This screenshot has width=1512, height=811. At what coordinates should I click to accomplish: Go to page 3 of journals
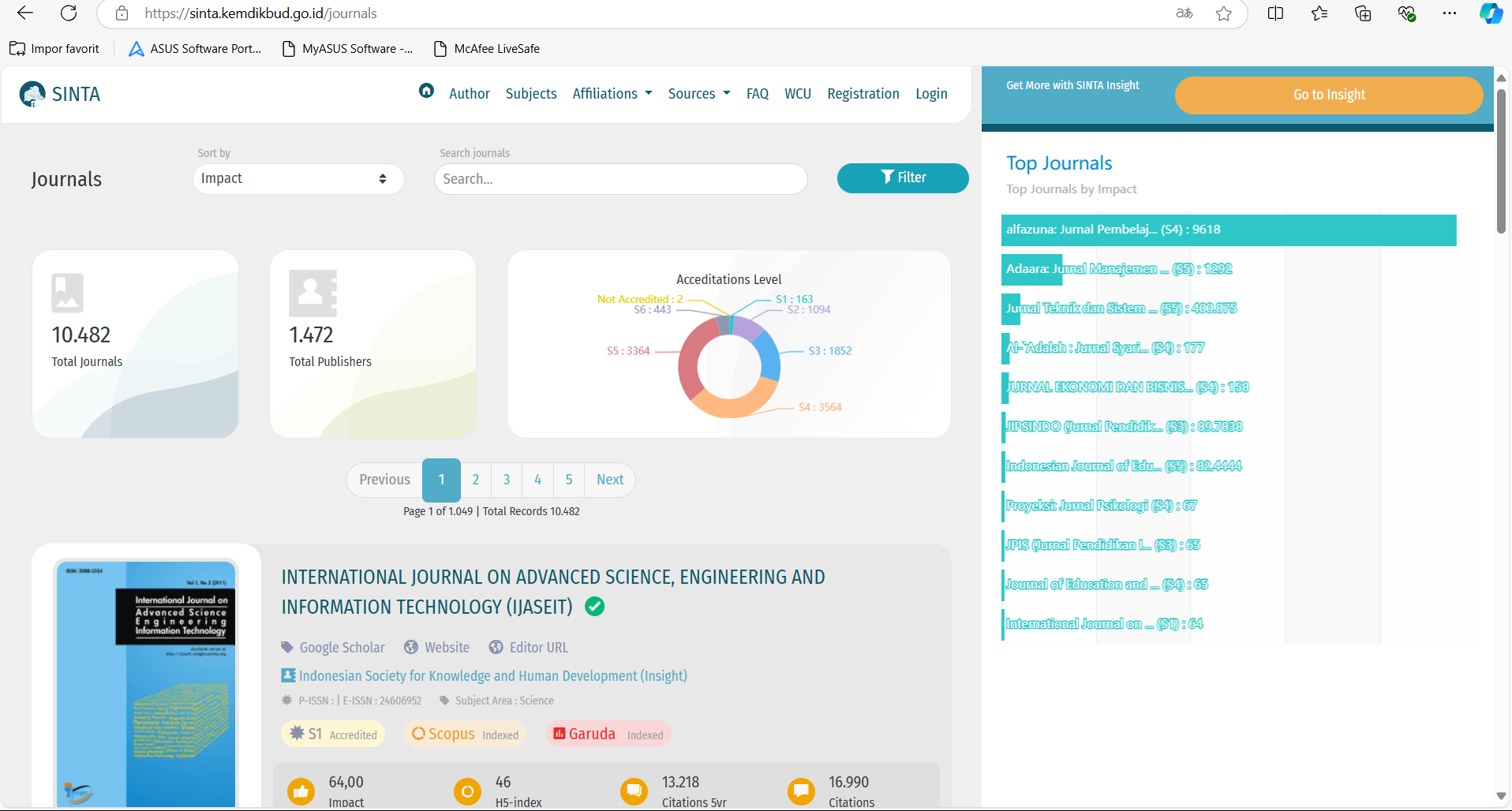click(x=507, y=480)
